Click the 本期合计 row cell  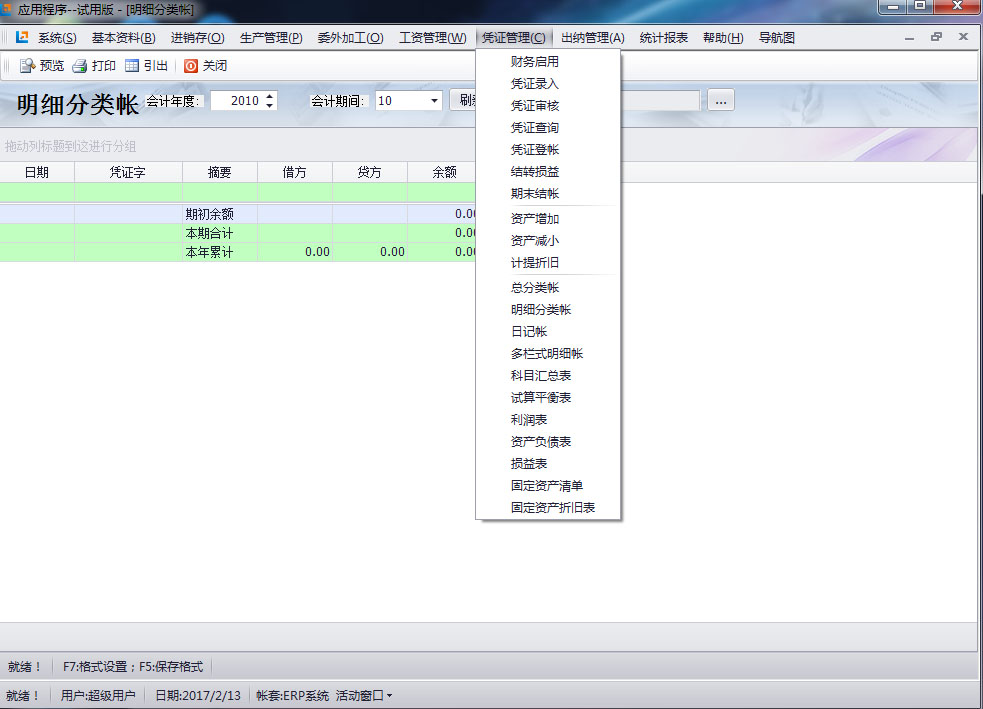click(x=219, y=233)
